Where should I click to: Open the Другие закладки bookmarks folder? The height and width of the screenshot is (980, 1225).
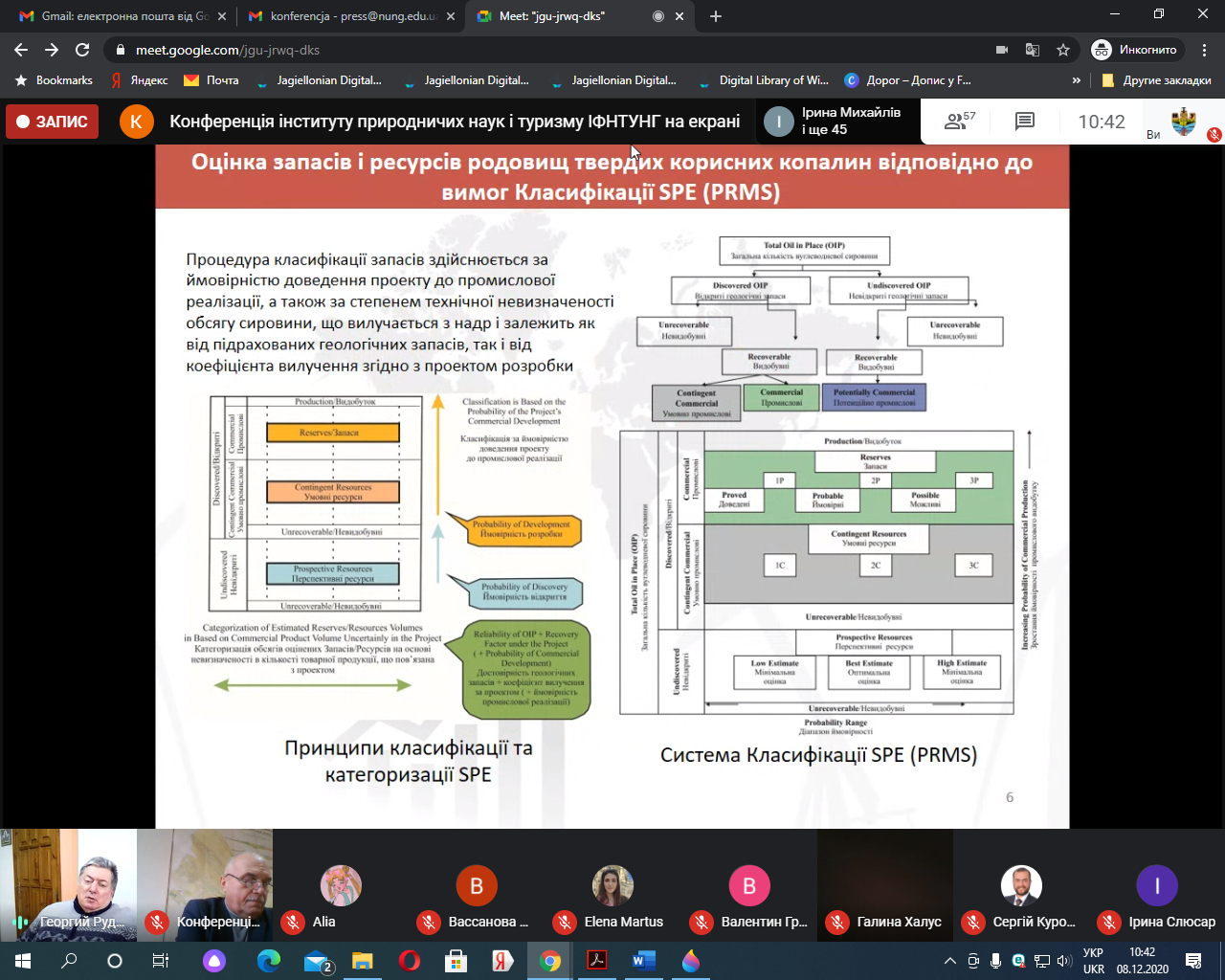pyautogui.click(x=1156, y=80)
